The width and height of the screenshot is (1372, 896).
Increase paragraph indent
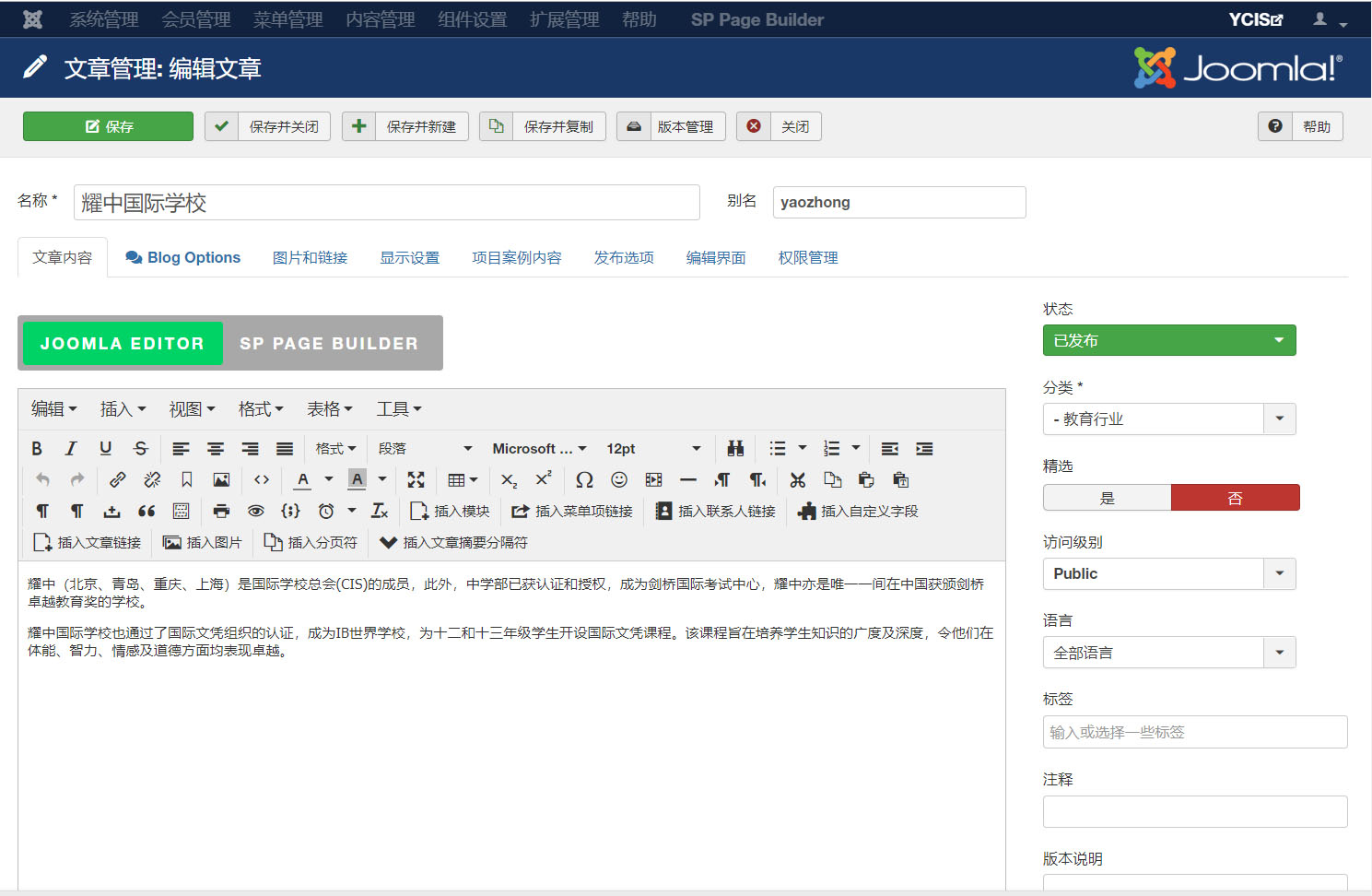[x=924, y=449]
